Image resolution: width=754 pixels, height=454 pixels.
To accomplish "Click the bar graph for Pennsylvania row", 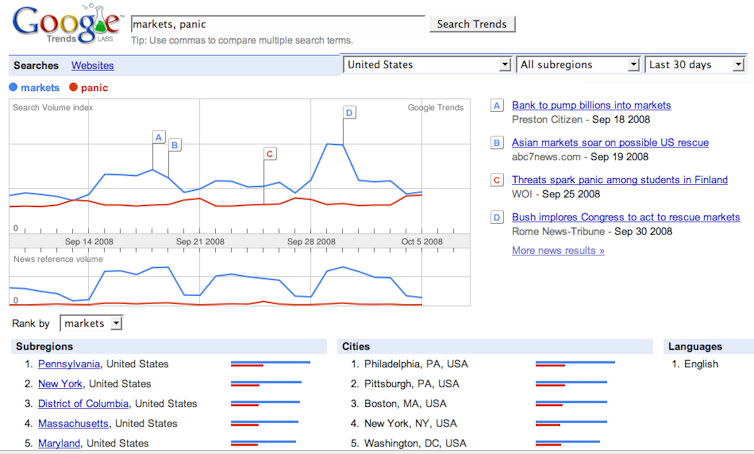I will (270, 364).
